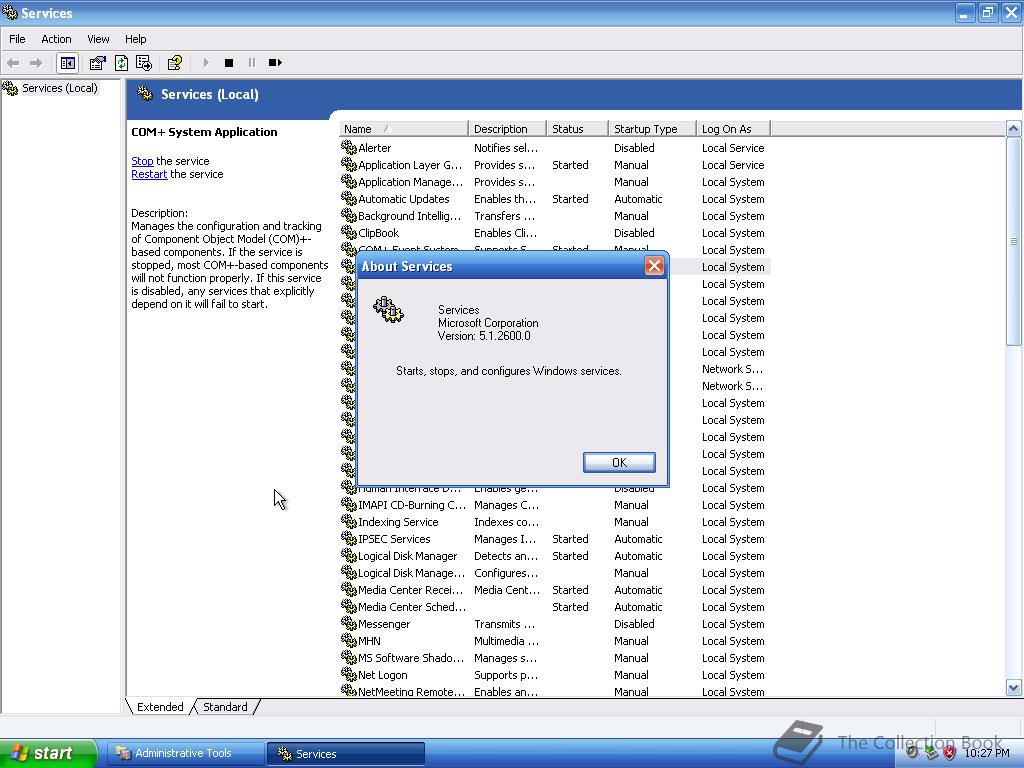Open the View menu
This screenshot has width=1024, height=768.
(x=98, y=39)
